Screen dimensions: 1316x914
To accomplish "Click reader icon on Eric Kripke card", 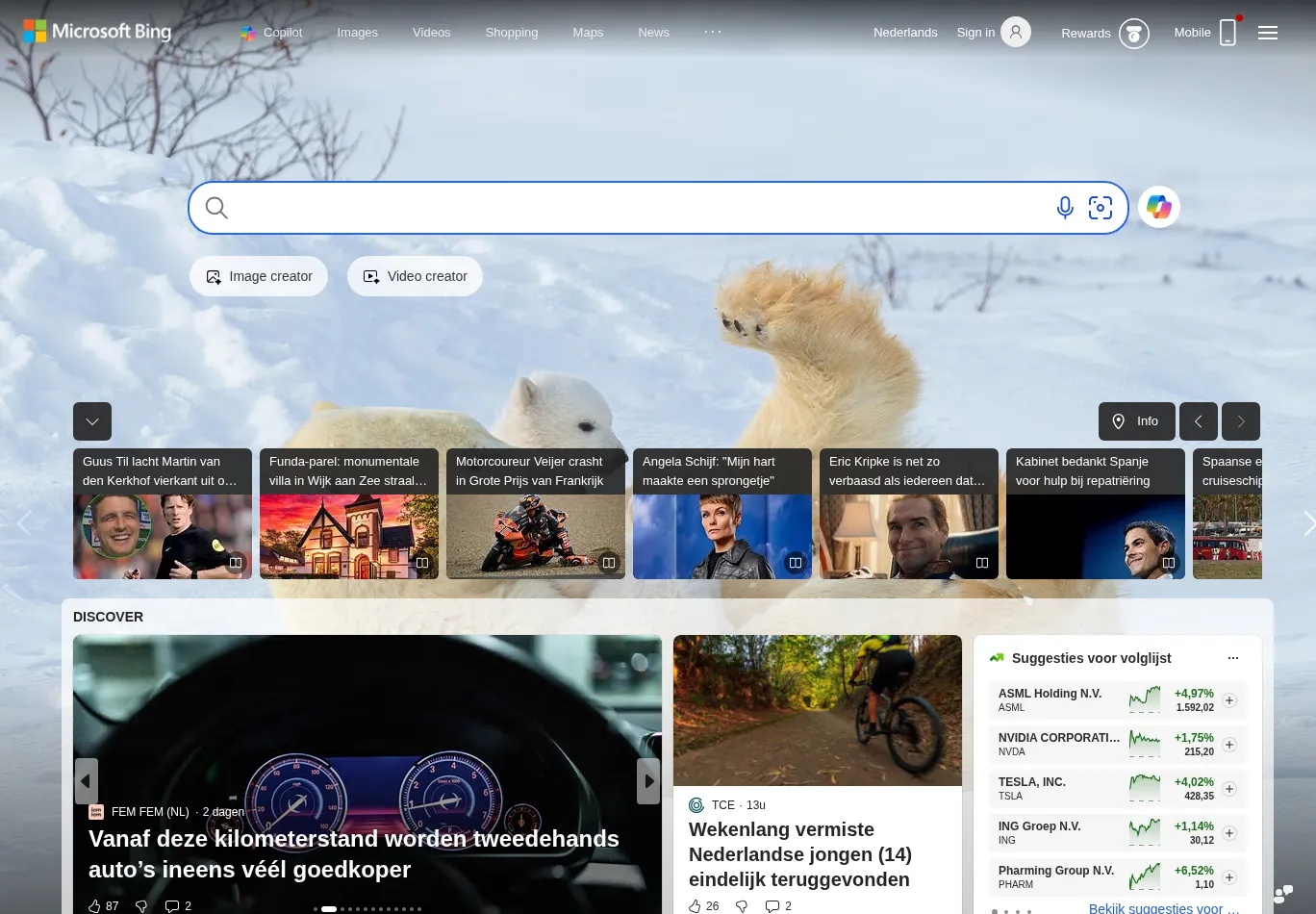I will pos(982,563).
